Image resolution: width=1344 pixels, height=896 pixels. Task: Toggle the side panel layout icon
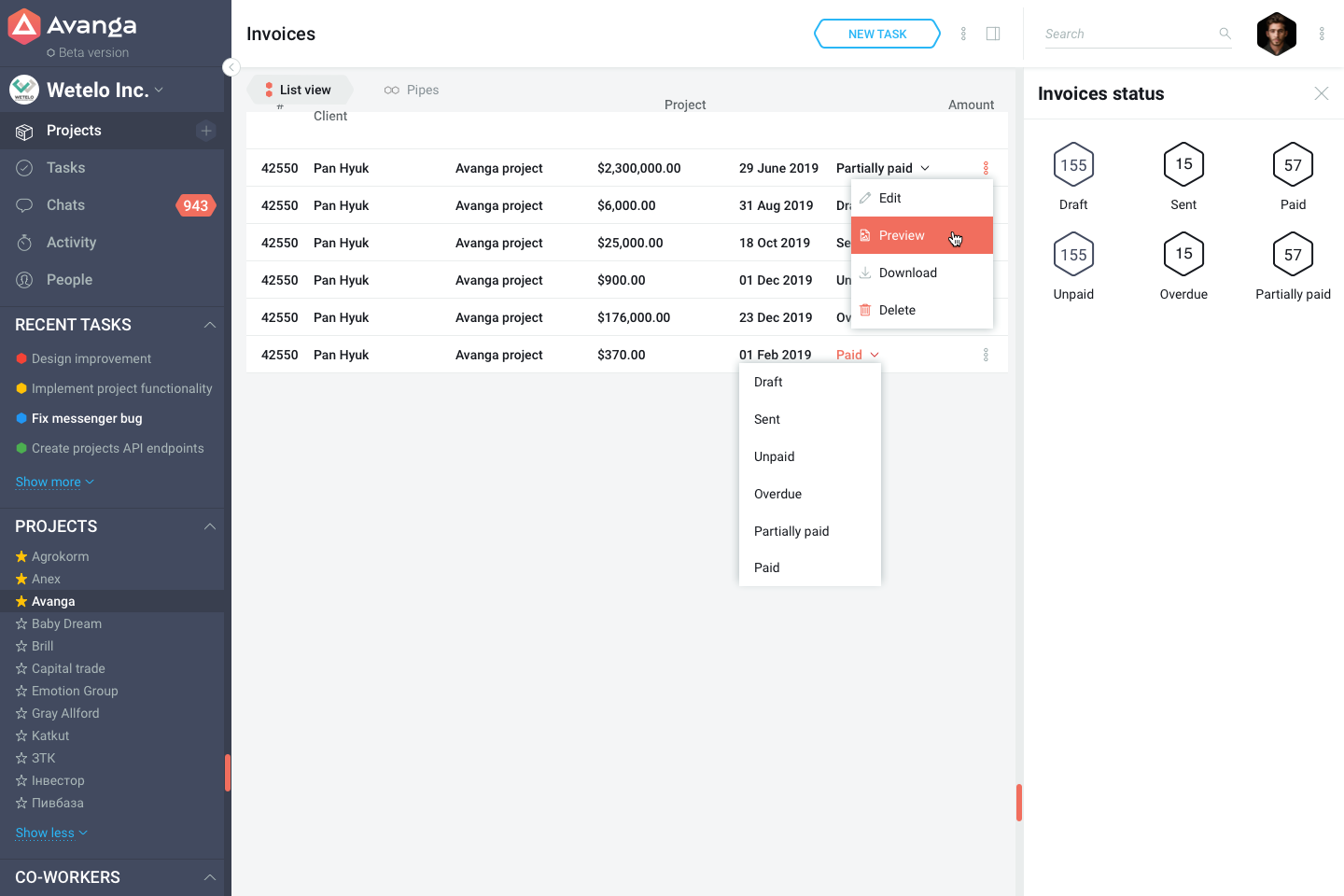(x=993, y=34)
